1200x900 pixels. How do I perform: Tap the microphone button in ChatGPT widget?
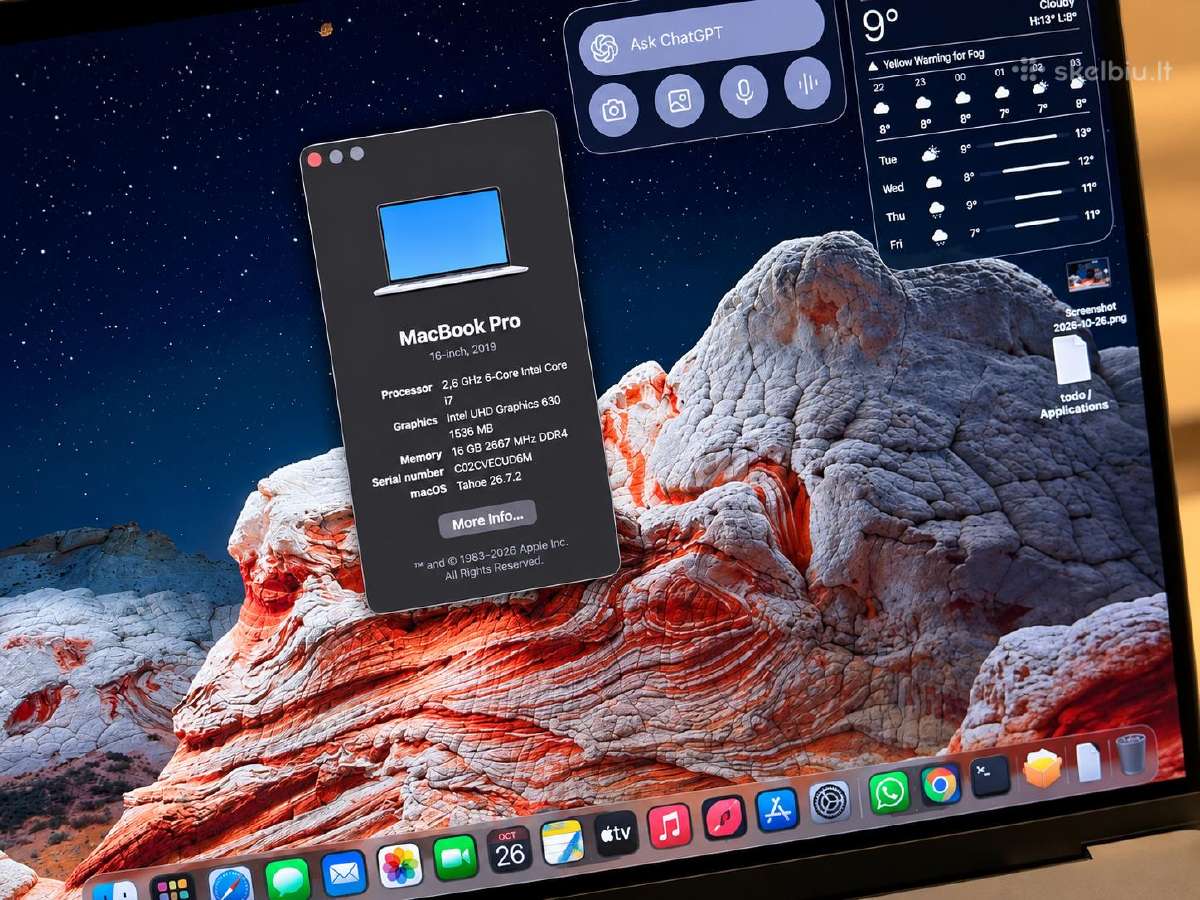744,92
